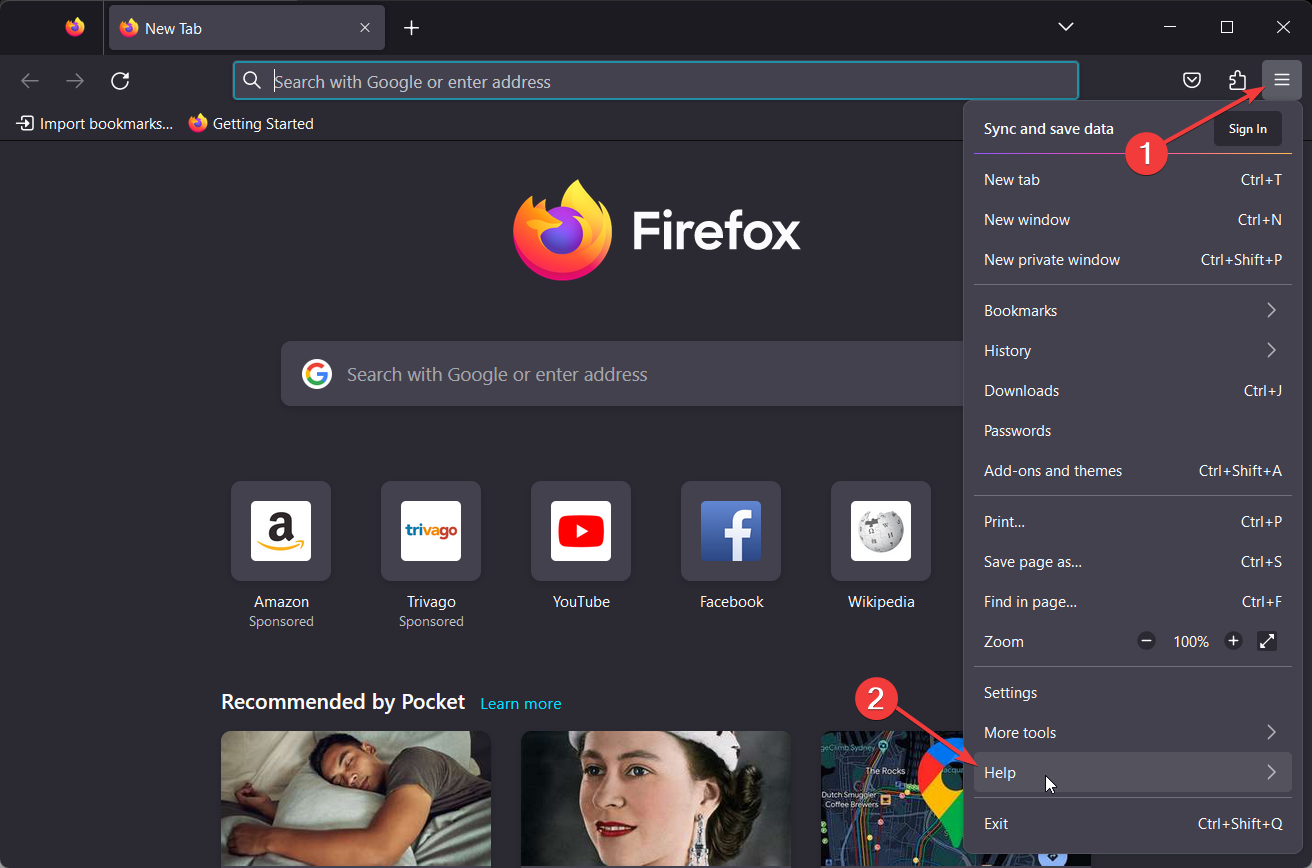Reload the current page
1312x868 pixels.
coord(120,80)
